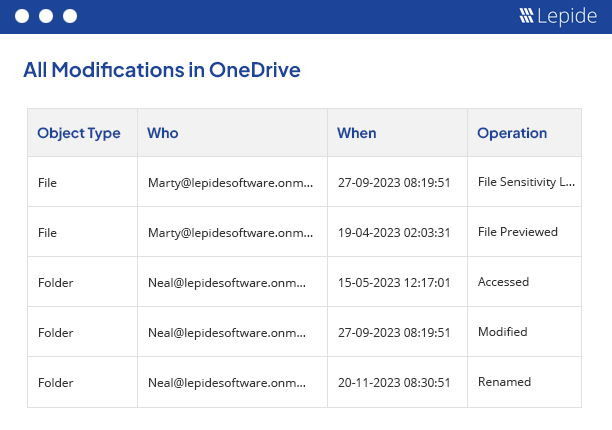The height and width of the screenshot is (430, 612).
Task: Click timestamp 27-09-2023 08:19:51 in File row
Action: tap(394, 183)
